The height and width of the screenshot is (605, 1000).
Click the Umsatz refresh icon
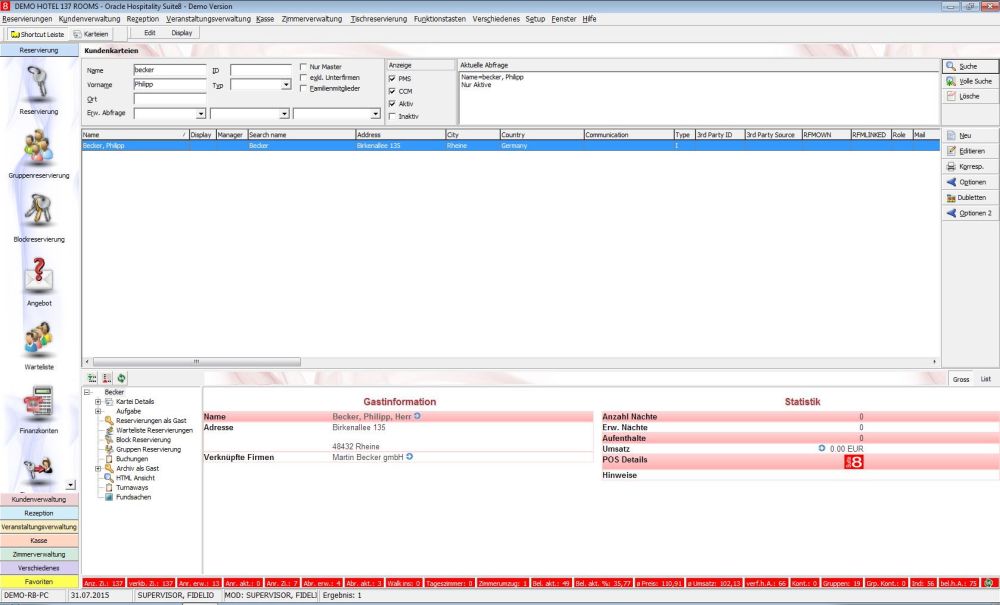(822, 448)
